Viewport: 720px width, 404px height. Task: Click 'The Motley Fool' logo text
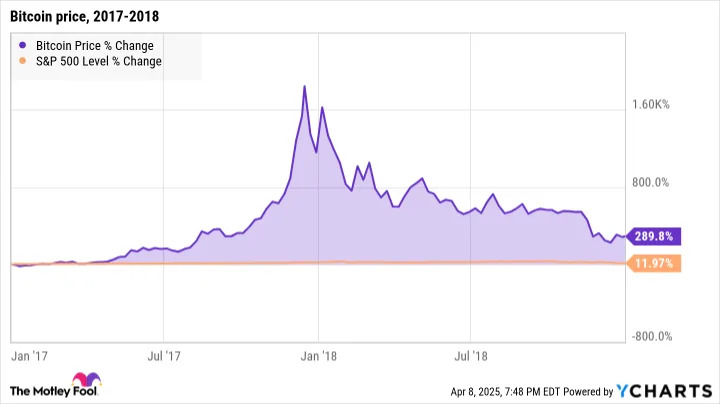(x=54, y=391)
